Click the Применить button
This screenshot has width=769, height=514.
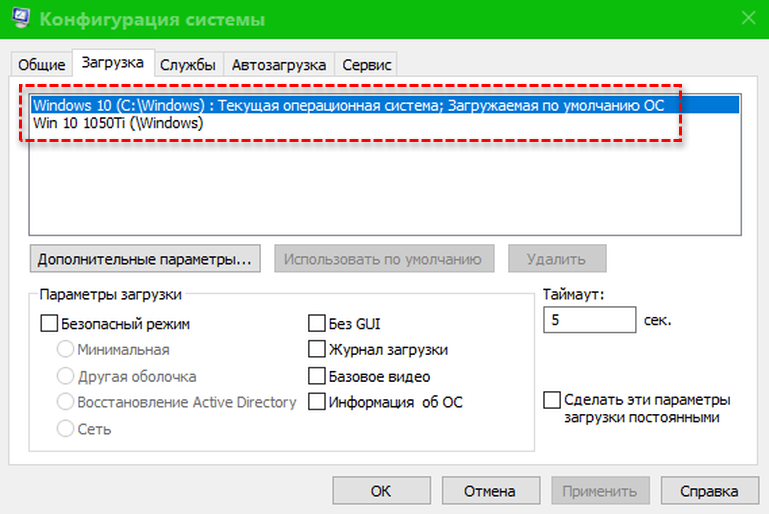(600, 490)
